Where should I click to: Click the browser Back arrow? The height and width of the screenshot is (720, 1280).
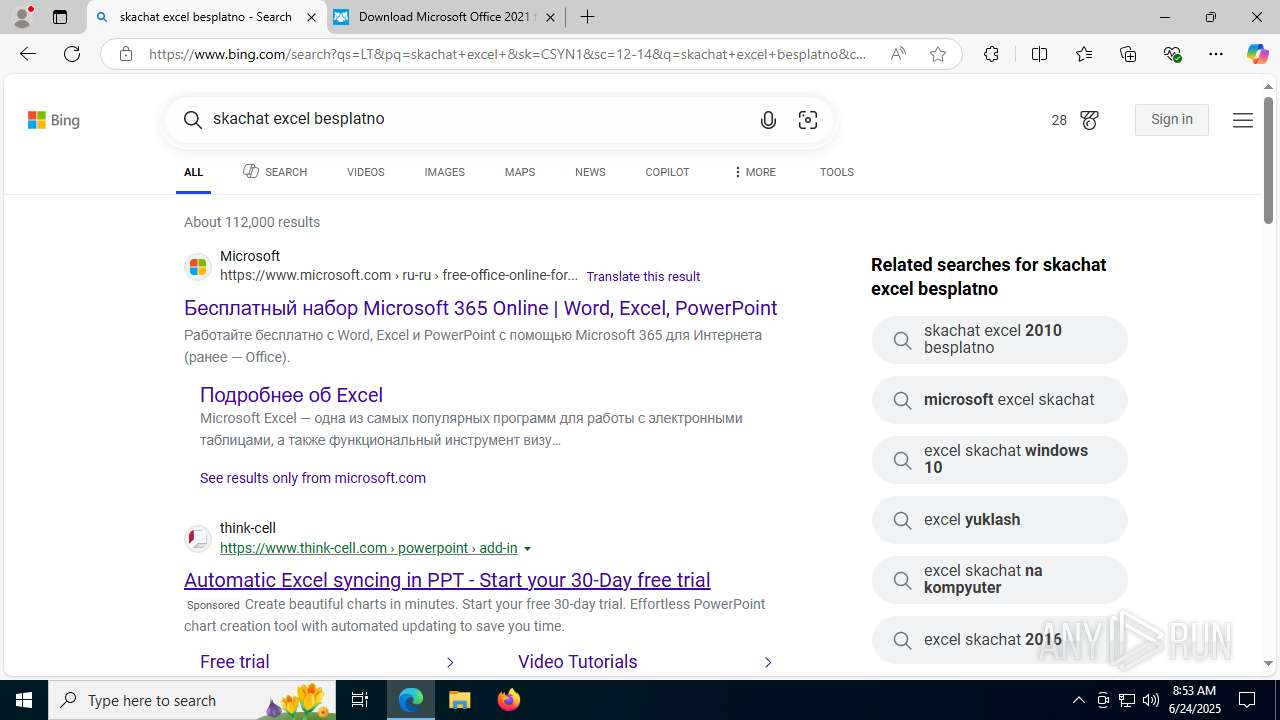click(x=28, y=54)
